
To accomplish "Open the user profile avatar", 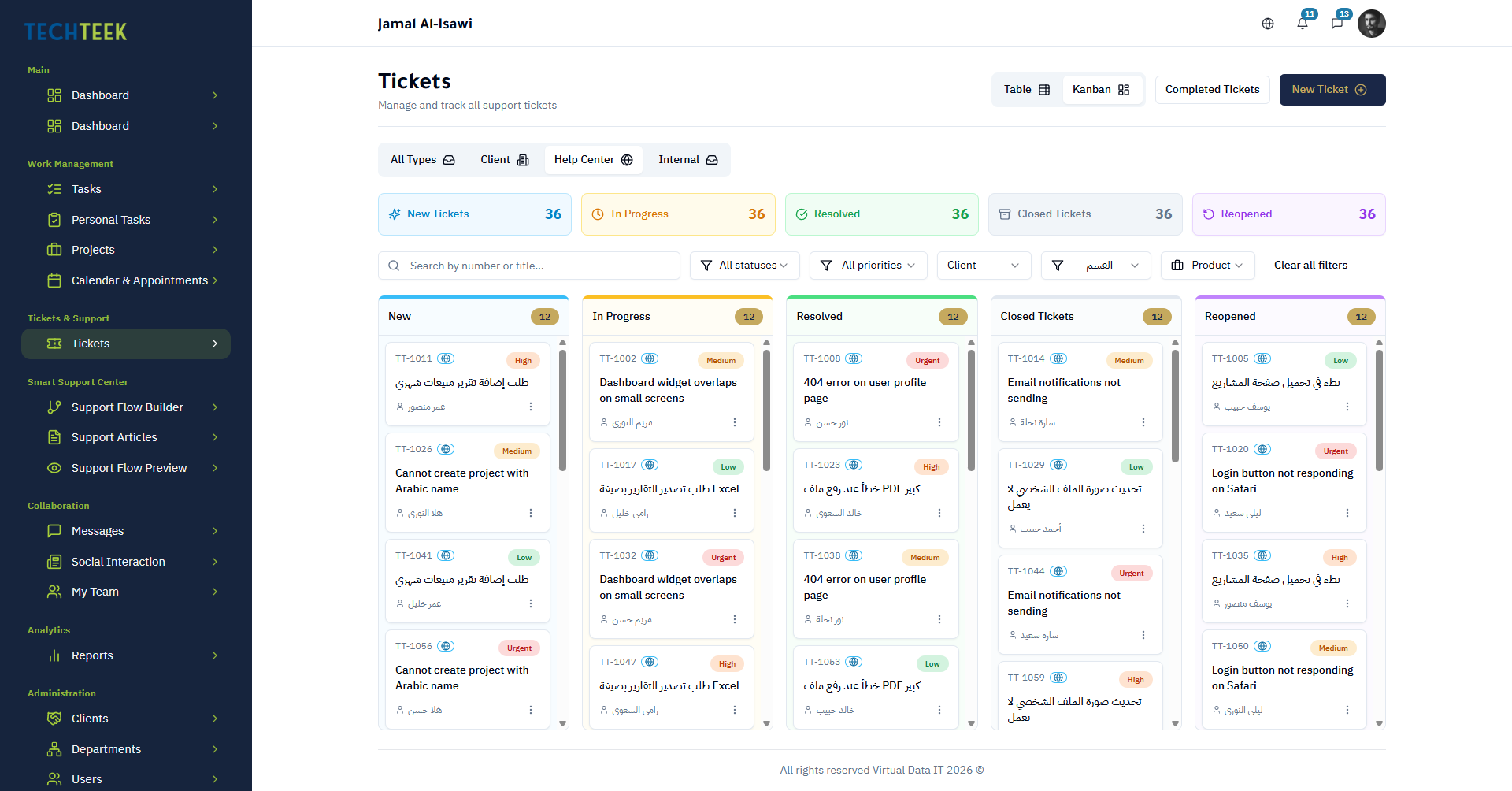I will [x=1371, y=24].
